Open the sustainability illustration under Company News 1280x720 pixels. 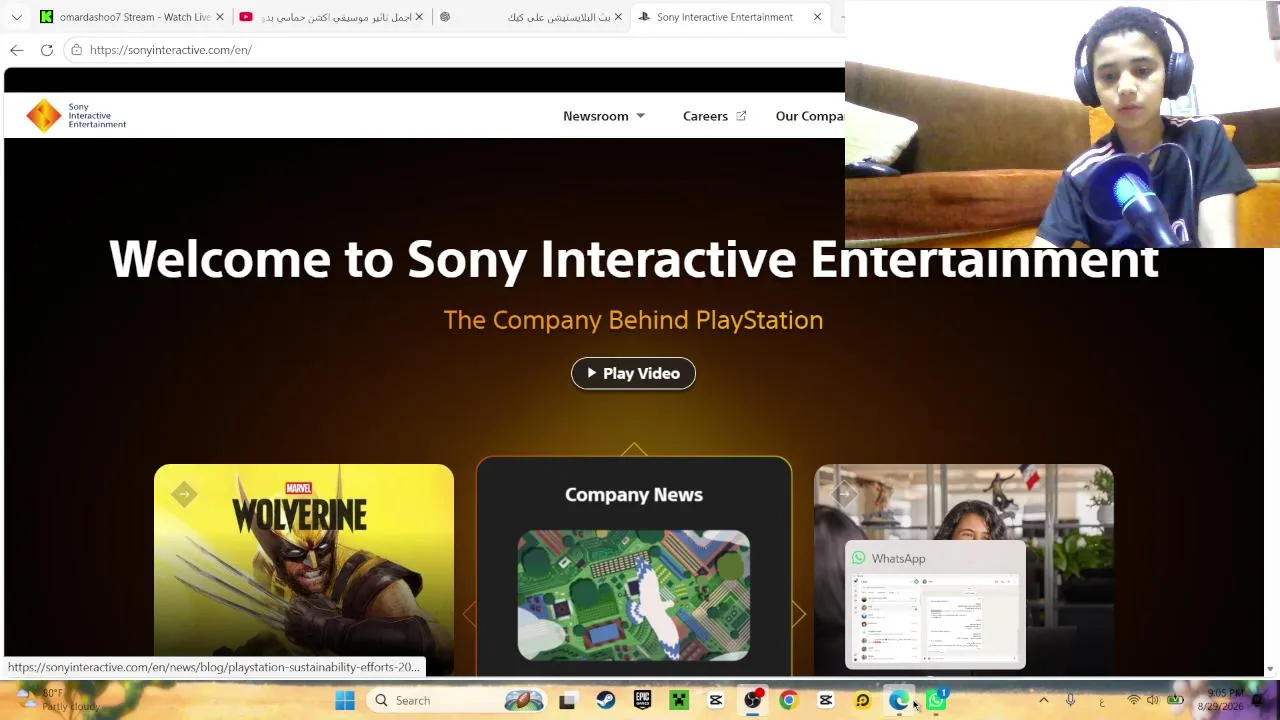pyautogui.click(x=634, y=595)
